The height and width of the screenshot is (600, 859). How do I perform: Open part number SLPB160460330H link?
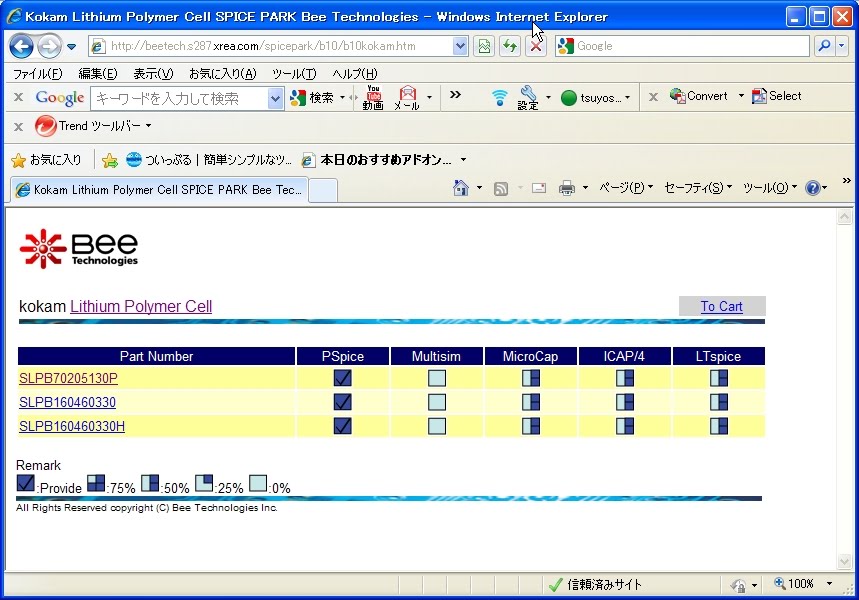click(72, 426)
